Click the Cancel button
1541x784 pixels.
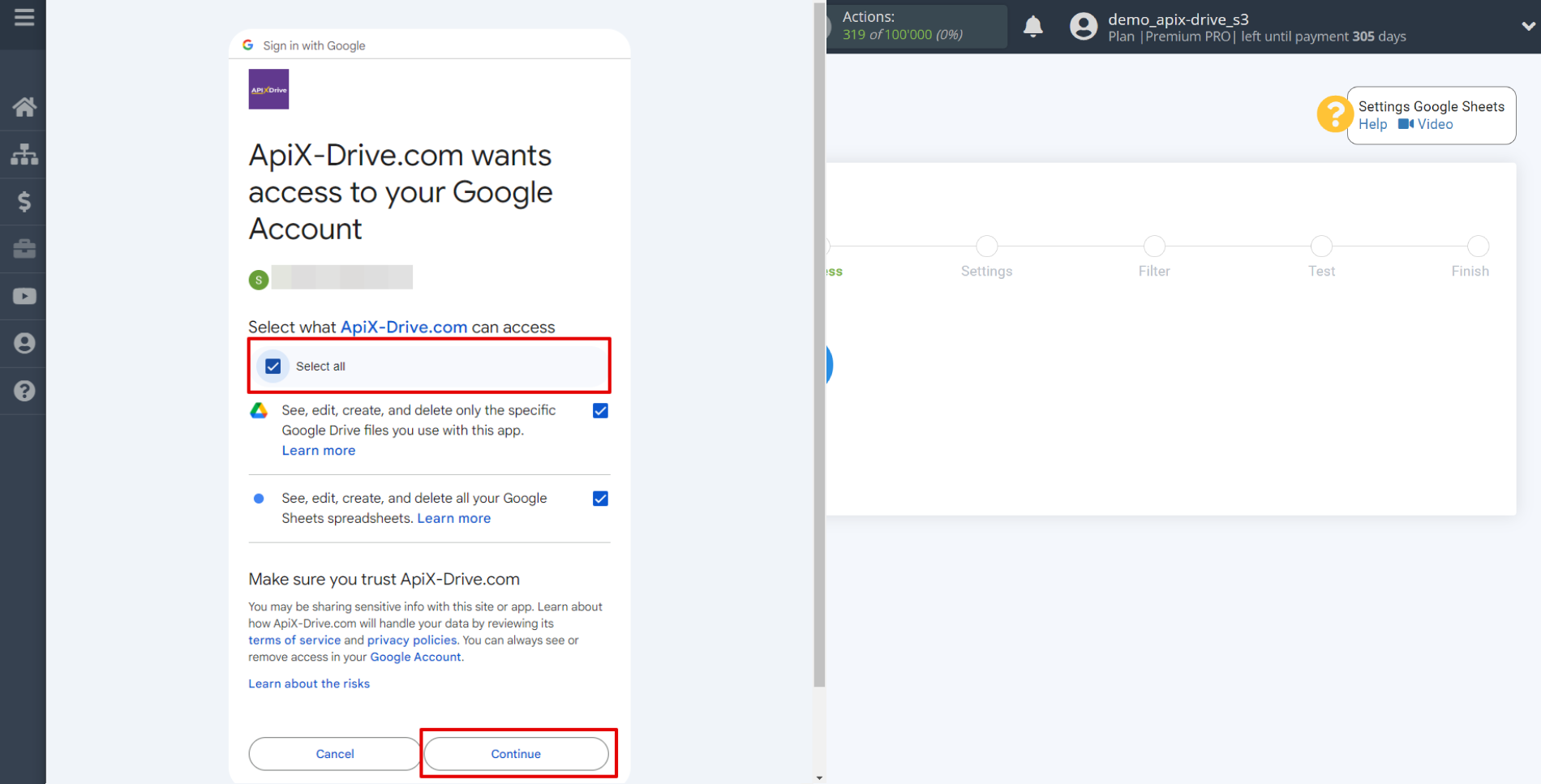[335, 754]
